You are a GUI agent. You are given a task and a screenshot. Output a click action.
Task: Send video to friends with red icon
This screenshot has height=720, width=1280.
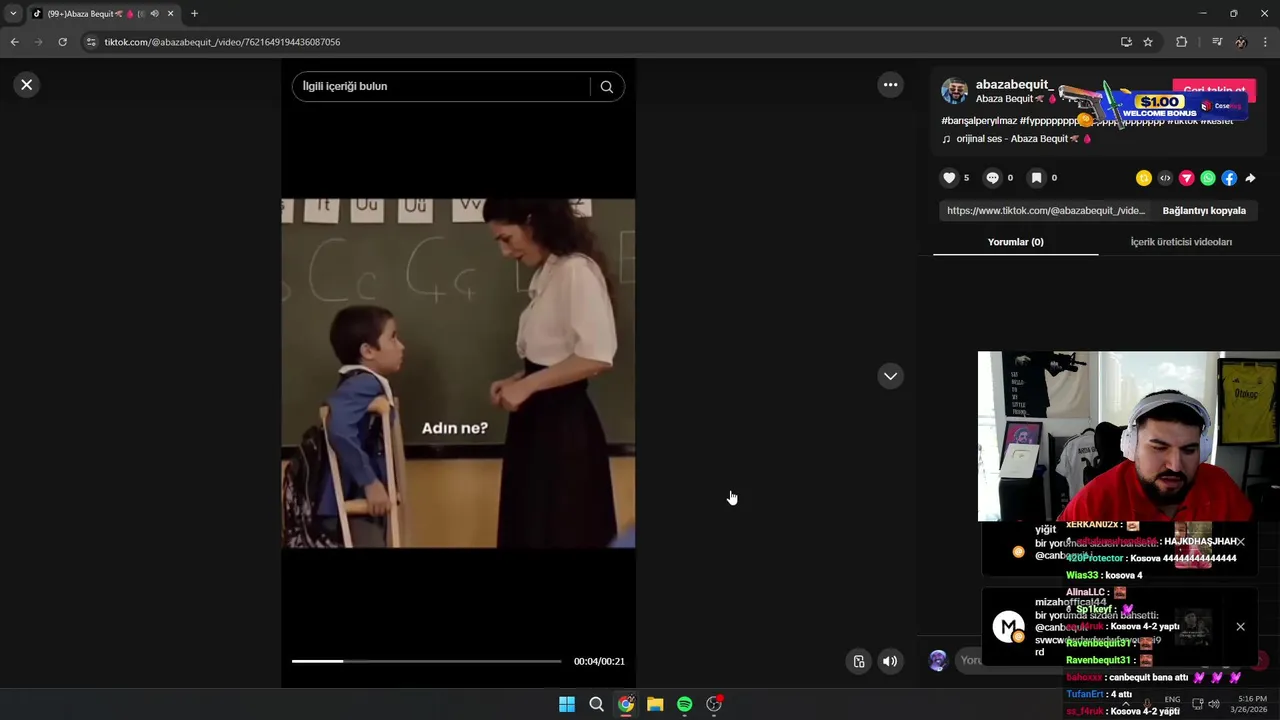pyautogui.click(x=1187, y=178)
